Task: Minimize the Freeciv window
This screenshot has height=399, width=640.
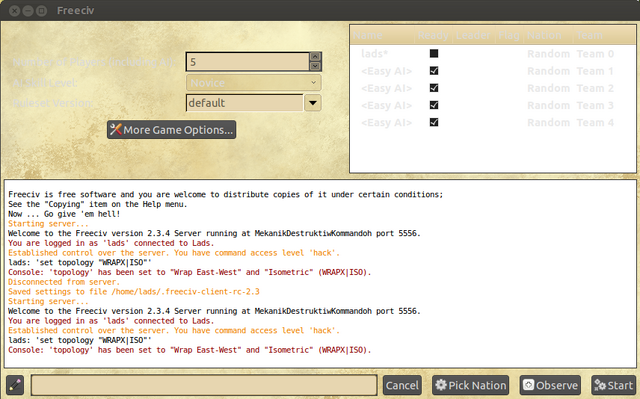Action: 28,11
